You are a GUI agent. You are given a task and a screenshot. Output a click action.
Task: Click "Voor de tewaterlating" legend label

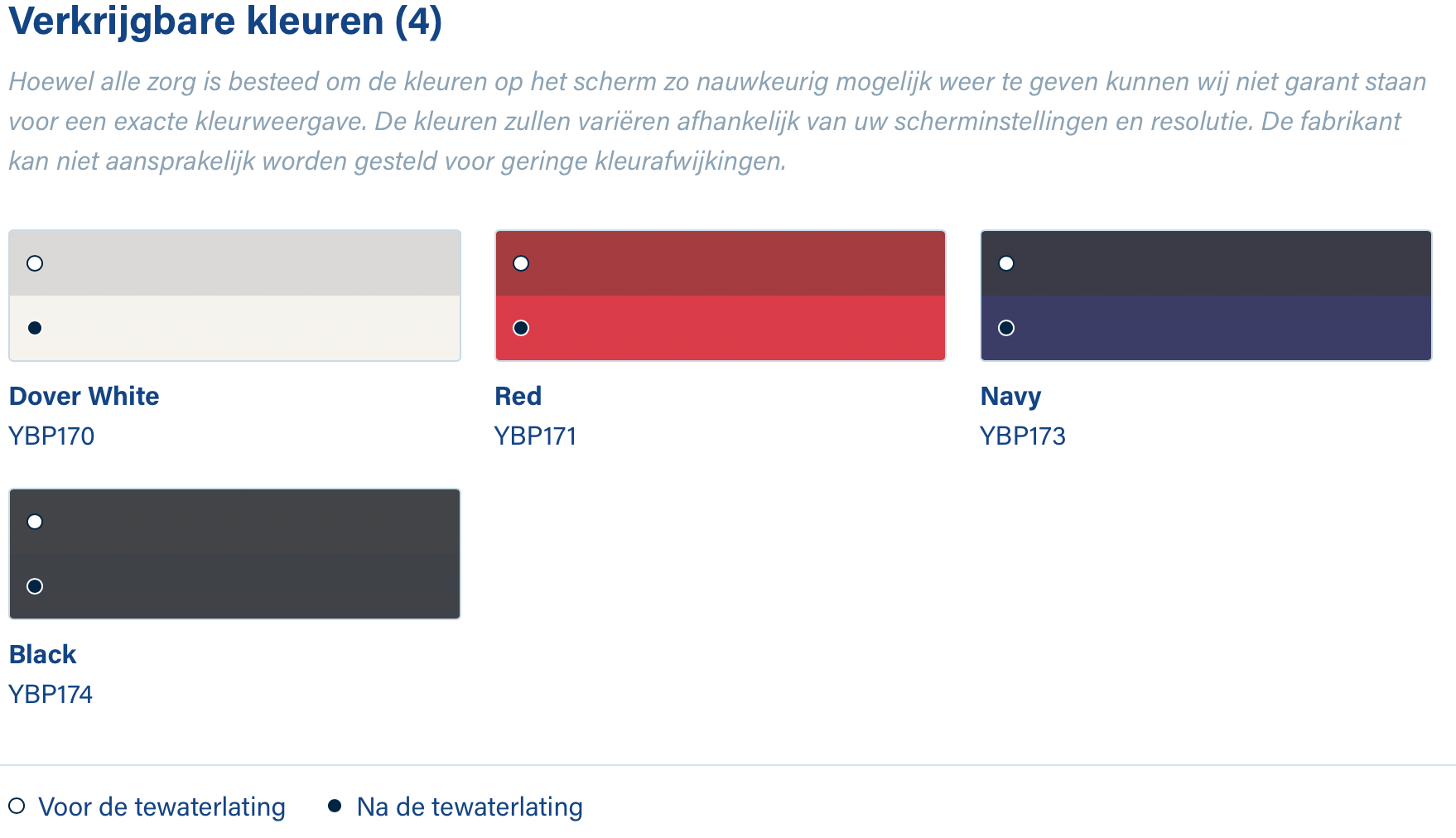(162, 807)
